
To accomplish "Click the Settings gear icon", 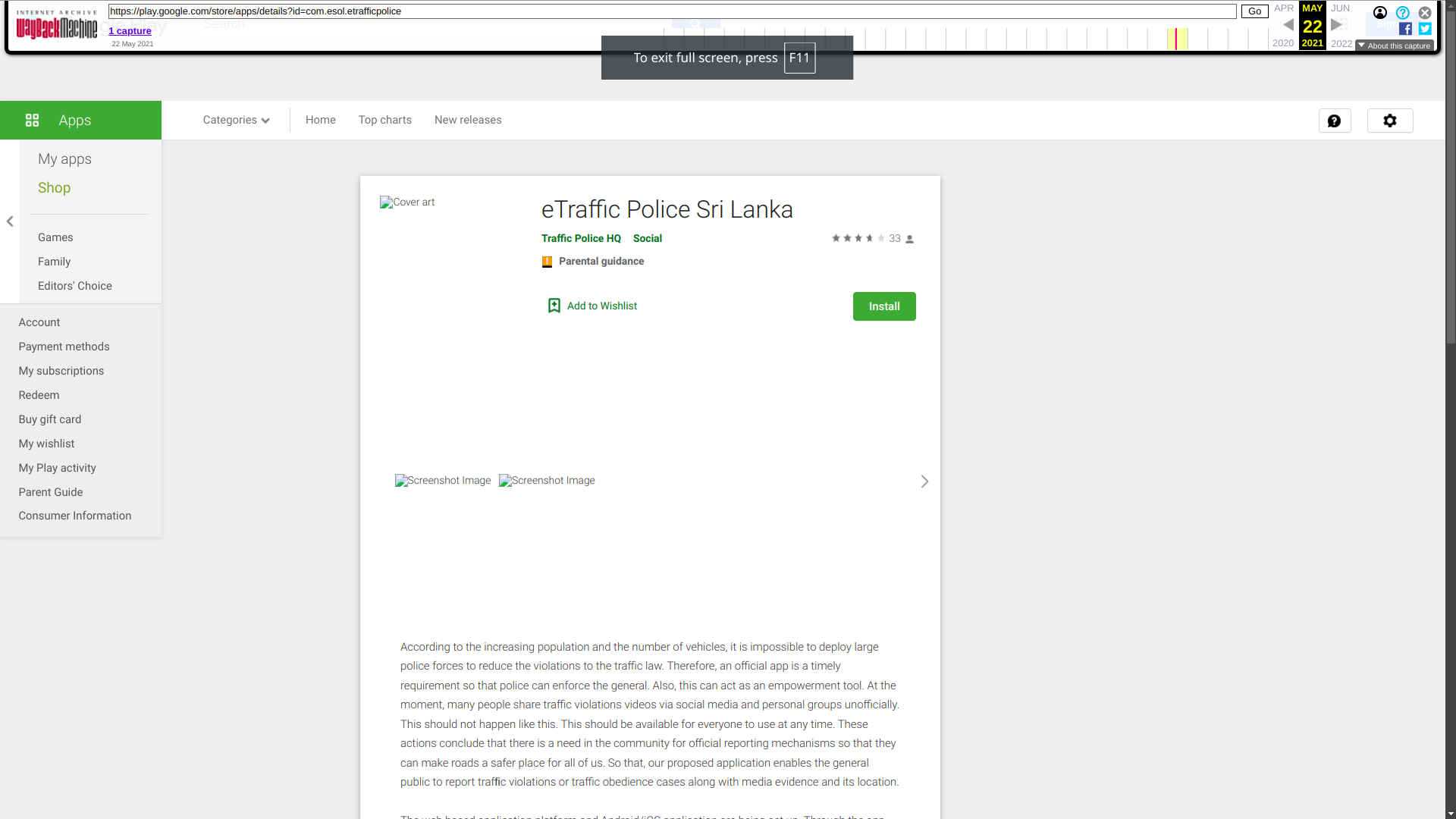I will pos(1390,120).
